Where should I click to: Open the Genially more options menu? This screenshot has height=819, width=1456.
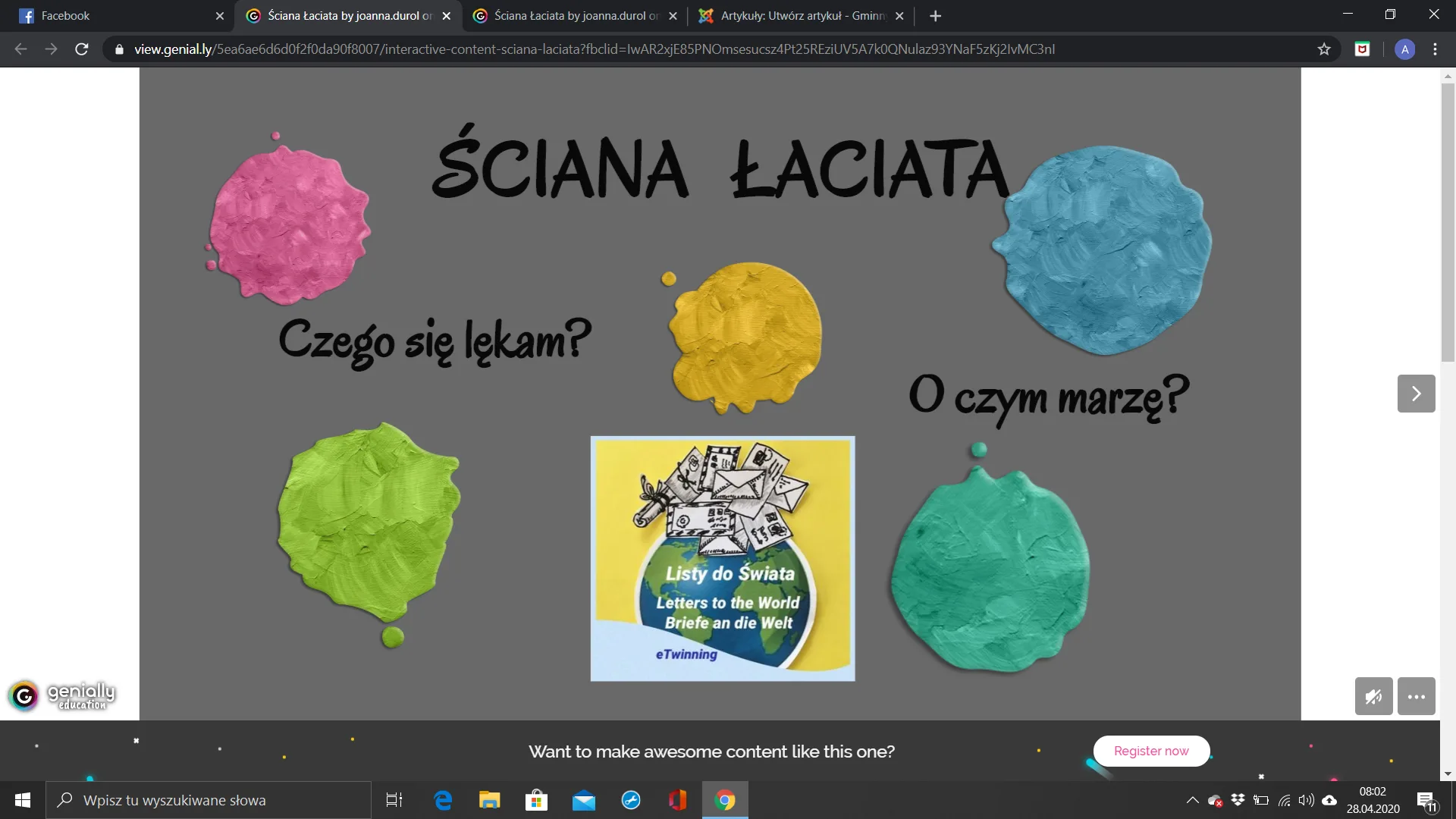coord(1416,695)
